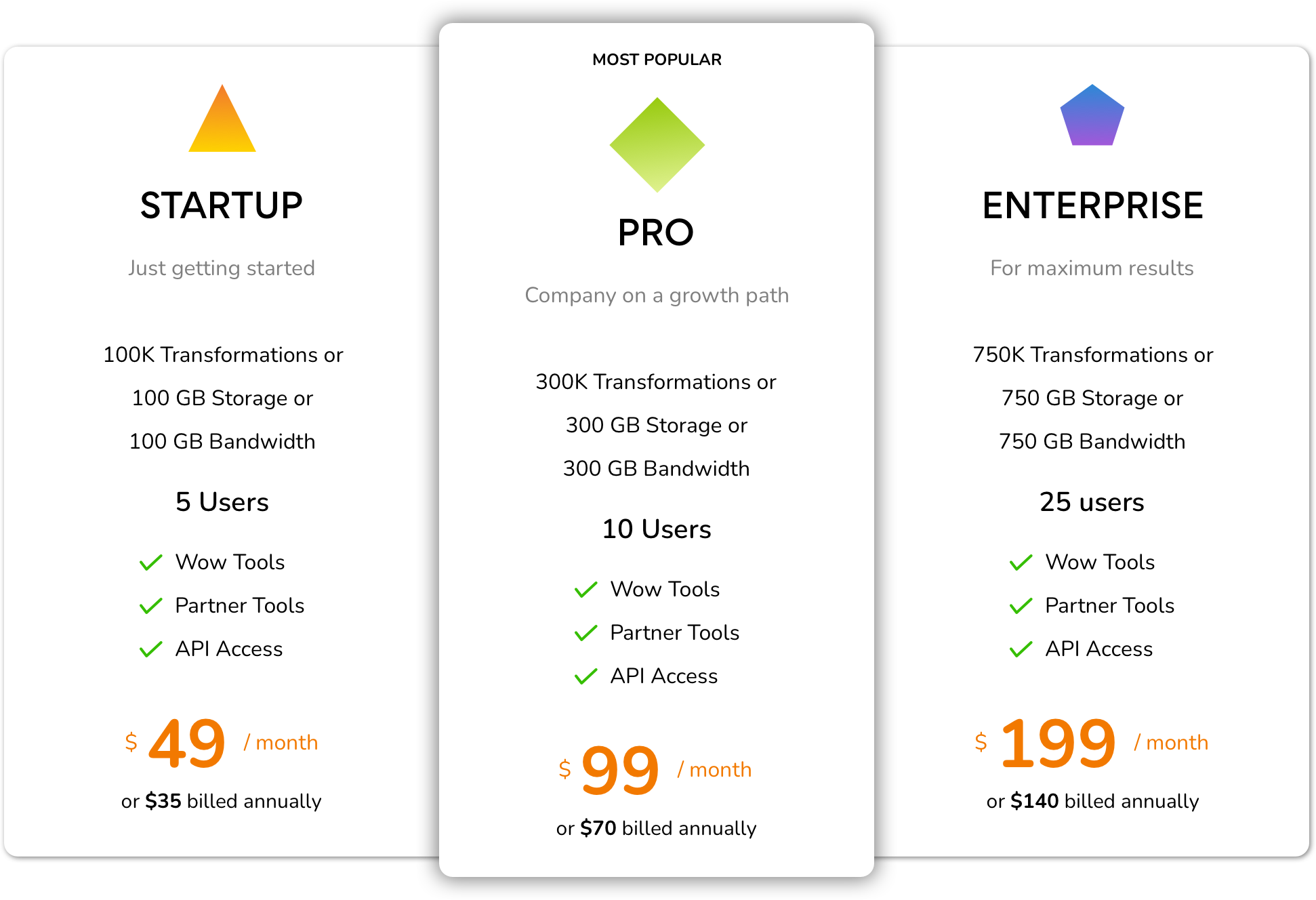
Task: Click the checkmark beside Pro's Wow Tools
Action: click(x=585, y=590)
